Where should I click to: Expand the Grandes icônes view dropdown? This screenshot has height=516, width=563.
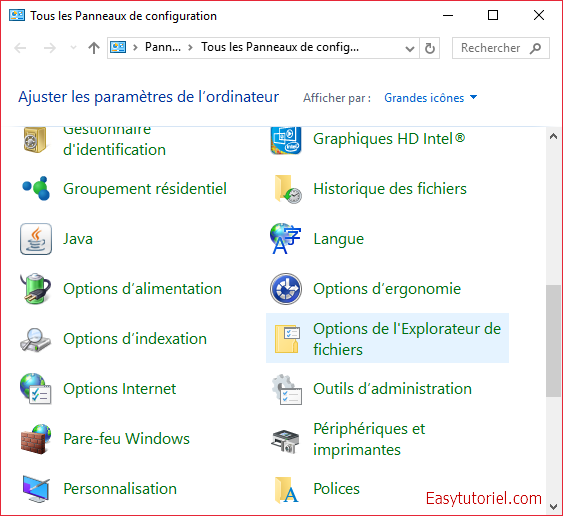[x=431, y=98]
